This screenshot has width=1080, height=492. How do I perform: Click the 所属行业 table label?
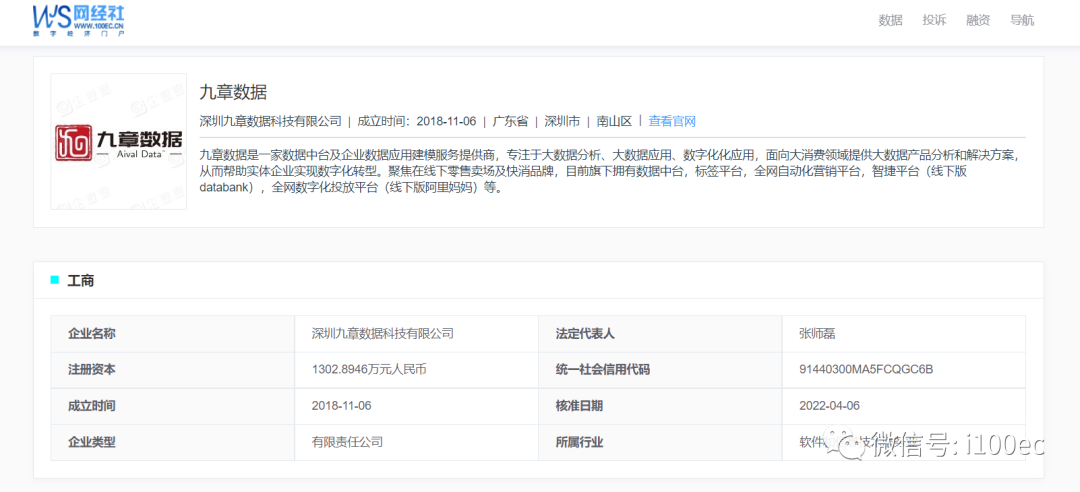[579, 442]
